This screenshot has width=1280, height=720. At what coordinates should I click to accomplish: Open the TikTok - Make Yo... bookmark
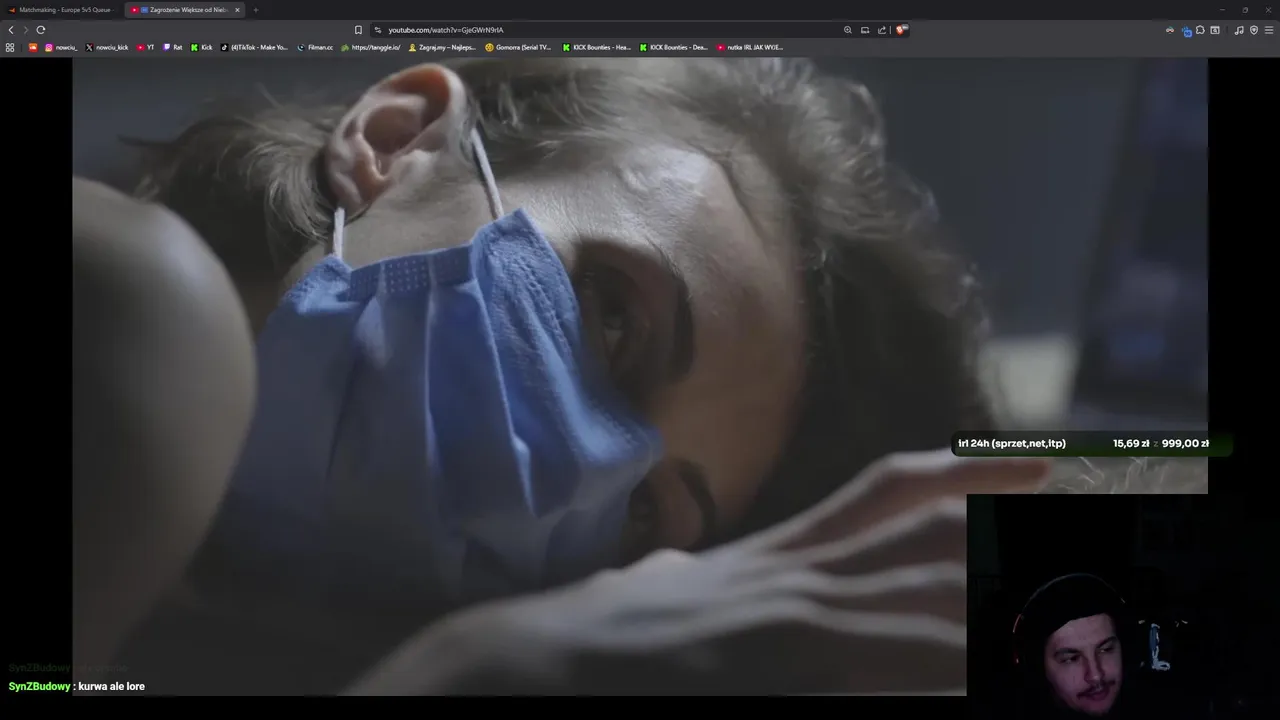pos(254,47)
